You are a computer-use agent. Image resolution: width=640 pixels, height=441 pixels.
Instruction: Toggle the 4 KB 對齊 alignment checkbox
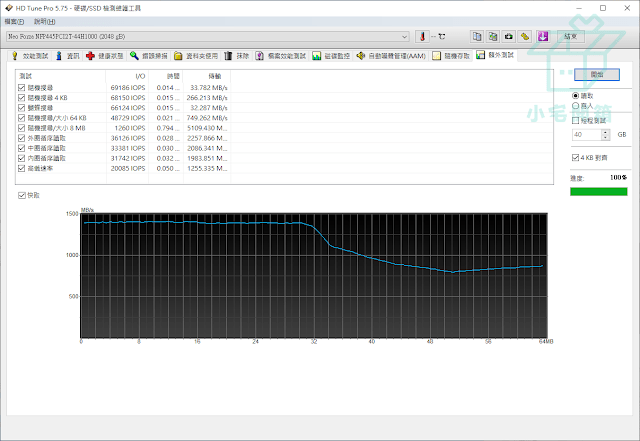[576, 158]
